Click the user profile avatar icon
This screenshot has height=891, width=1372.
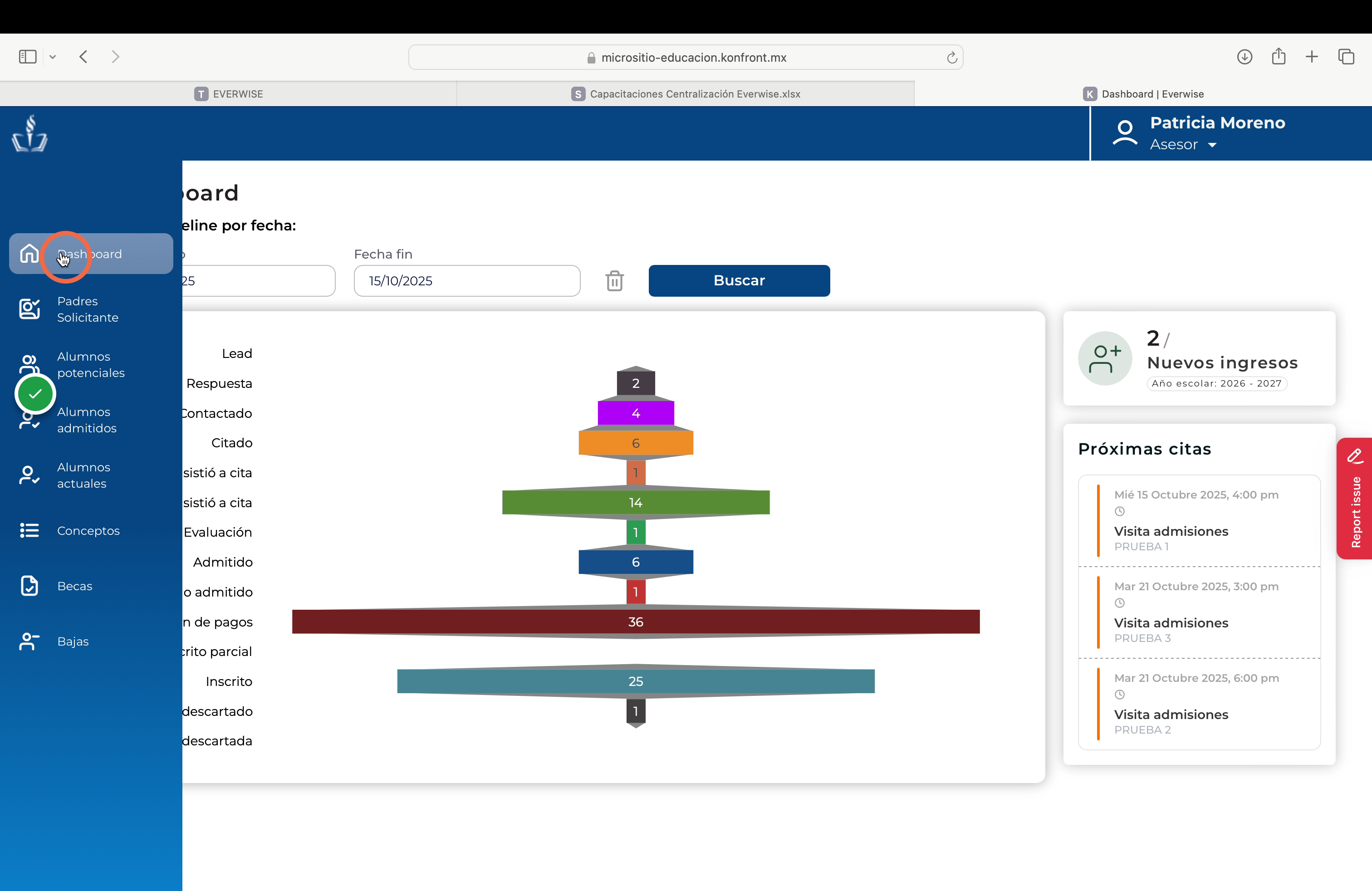click(1125, 133)
